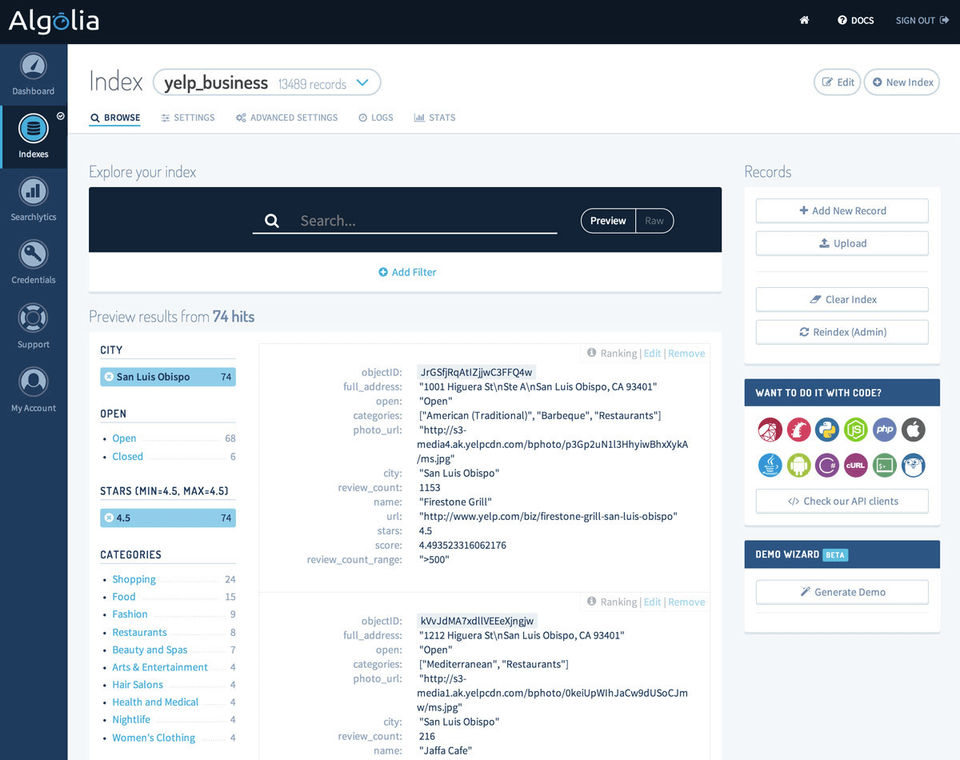Open Docs in the top bar
Image resolution: width=960 pixels, height=760 pixels.
(856, 20)
